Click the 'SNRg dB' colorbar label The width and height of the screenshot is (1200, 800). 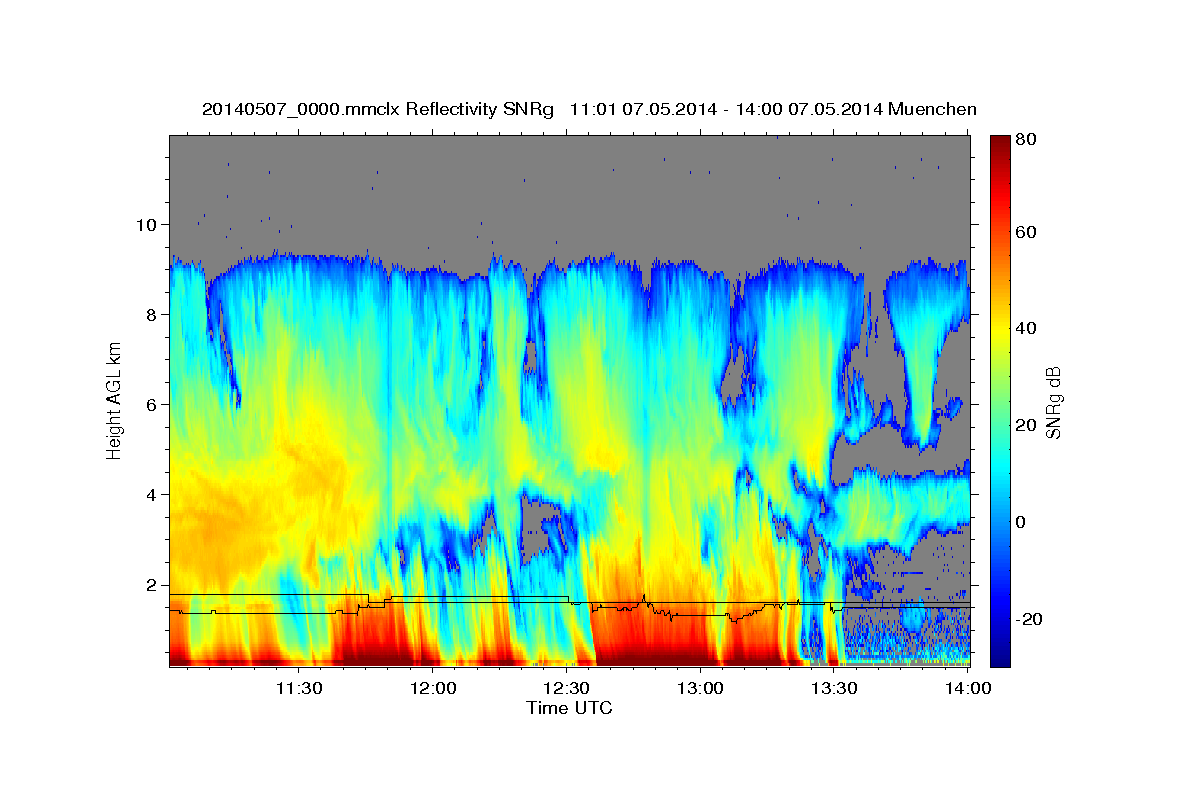tap(1053, 404)
